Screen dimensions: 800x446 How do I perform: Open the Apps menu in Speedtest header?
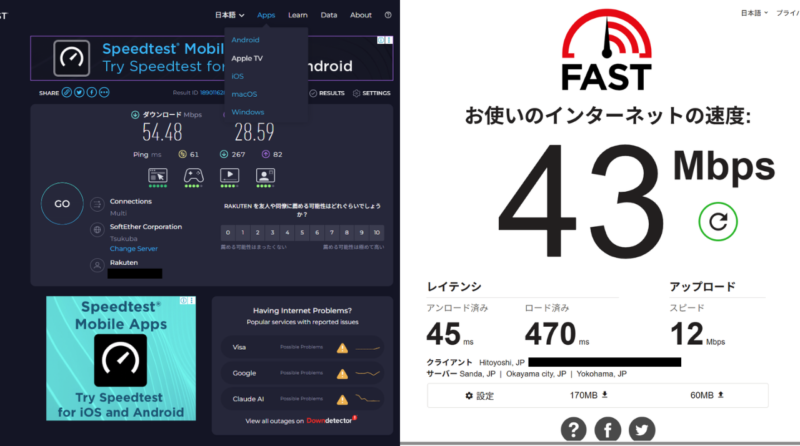point(266,15)
